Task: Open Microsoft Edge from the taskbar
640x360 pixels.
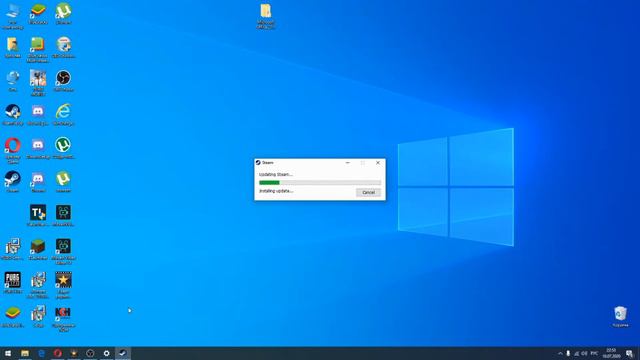Action: (41, 353)
